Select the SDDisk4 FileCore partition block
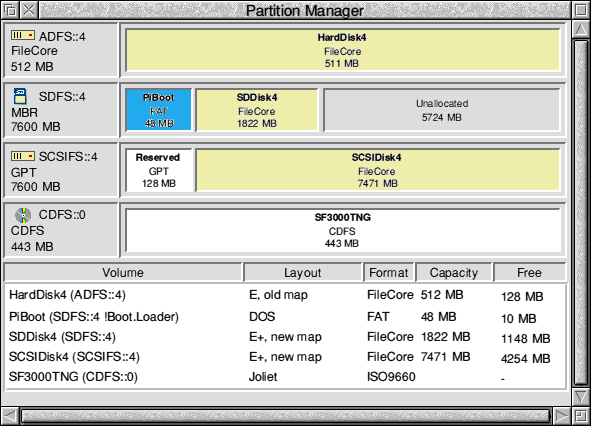This screenshot has height=426, width=591. click(257, 110)
